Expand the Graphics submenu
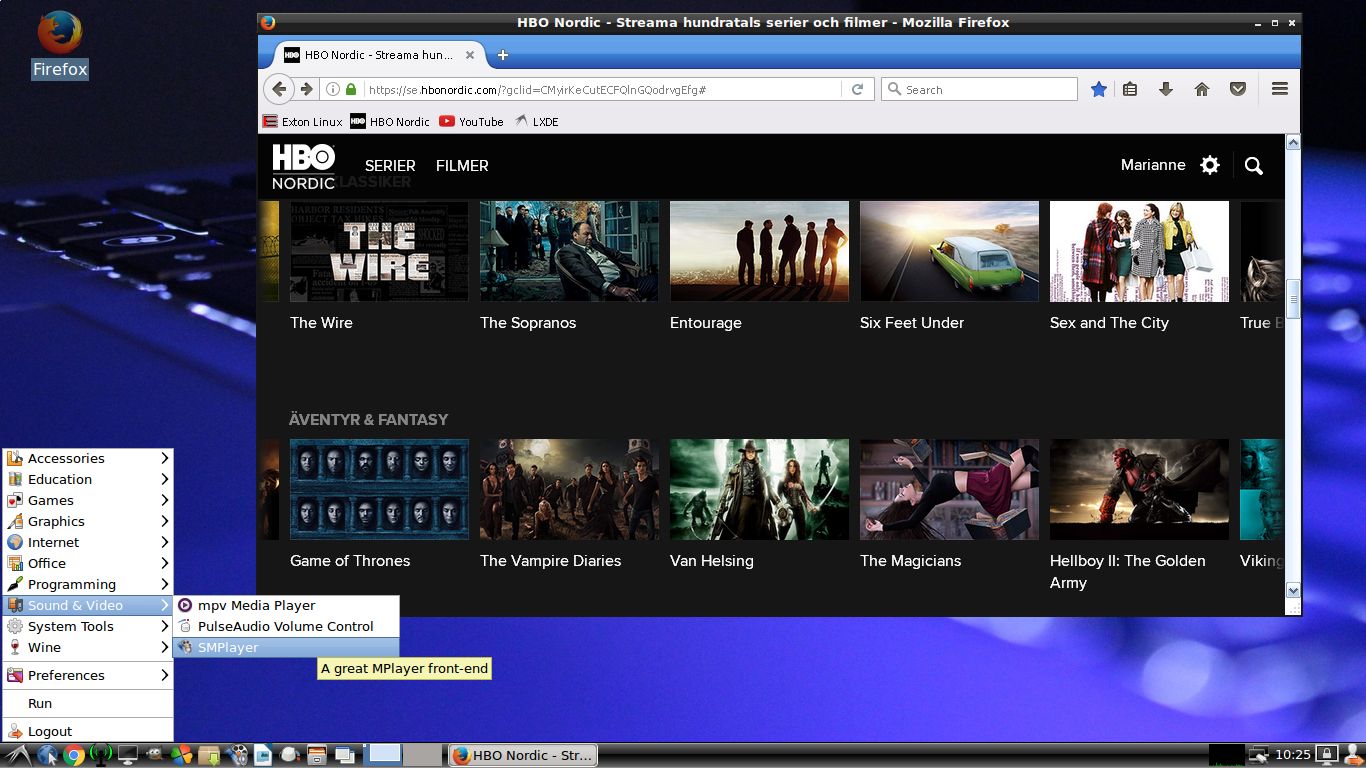 tap(87, 521)
